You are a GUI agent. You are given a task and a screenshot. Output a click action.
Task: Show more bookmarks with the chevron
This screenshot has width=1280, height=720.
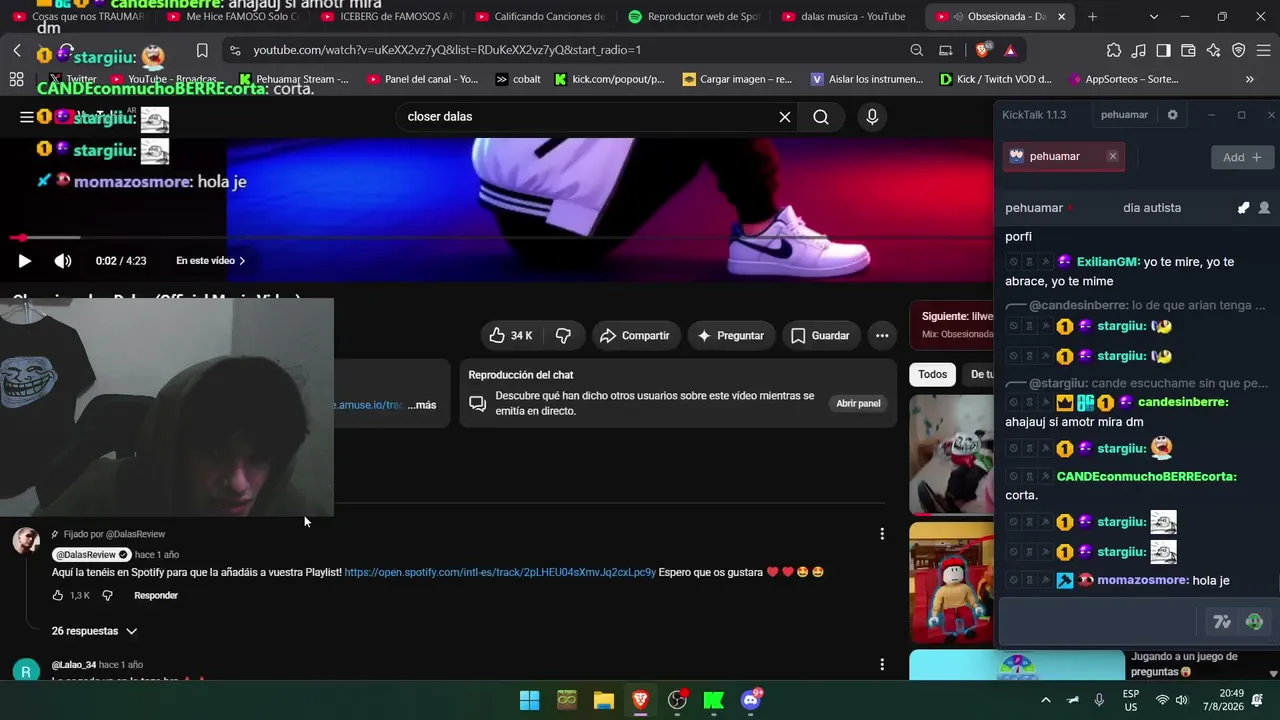(x=1250, y=79)
